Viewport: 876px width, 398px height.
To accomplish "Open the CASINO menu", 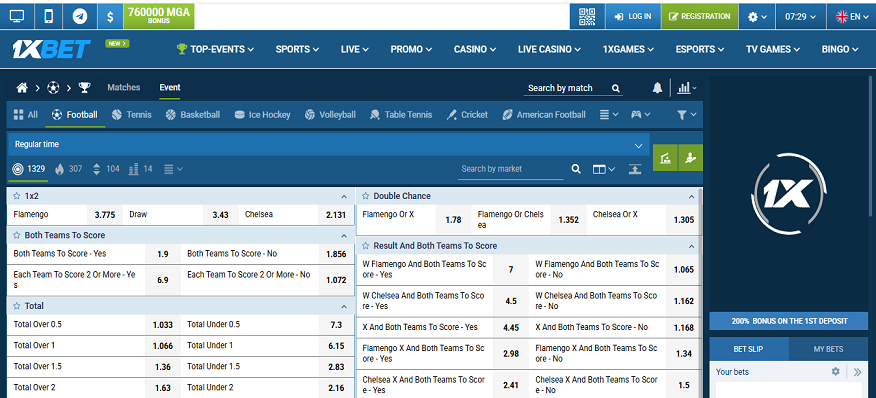I will click(475, 49).
